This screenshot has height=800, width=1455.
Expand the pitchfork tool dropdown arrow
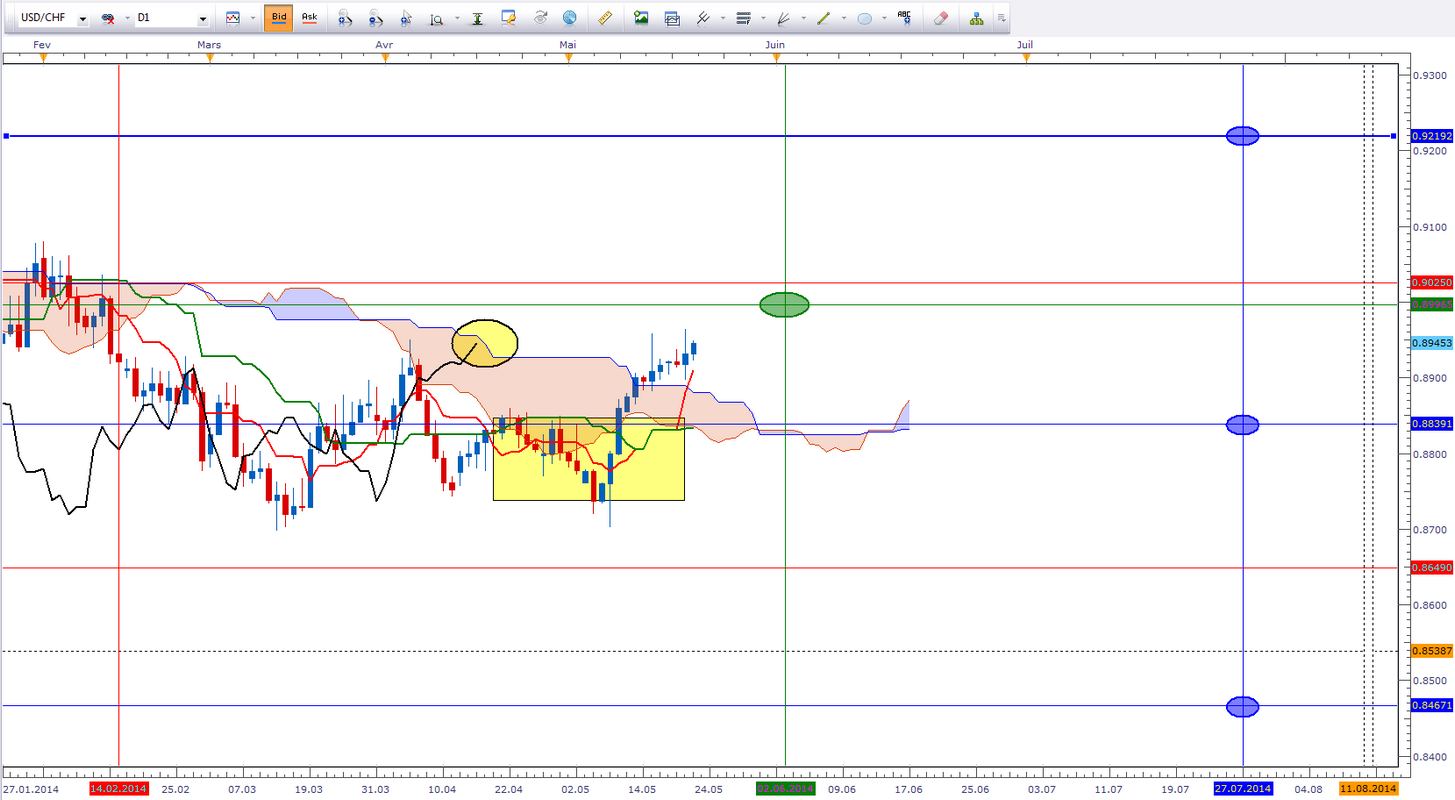tap(722, 19)
